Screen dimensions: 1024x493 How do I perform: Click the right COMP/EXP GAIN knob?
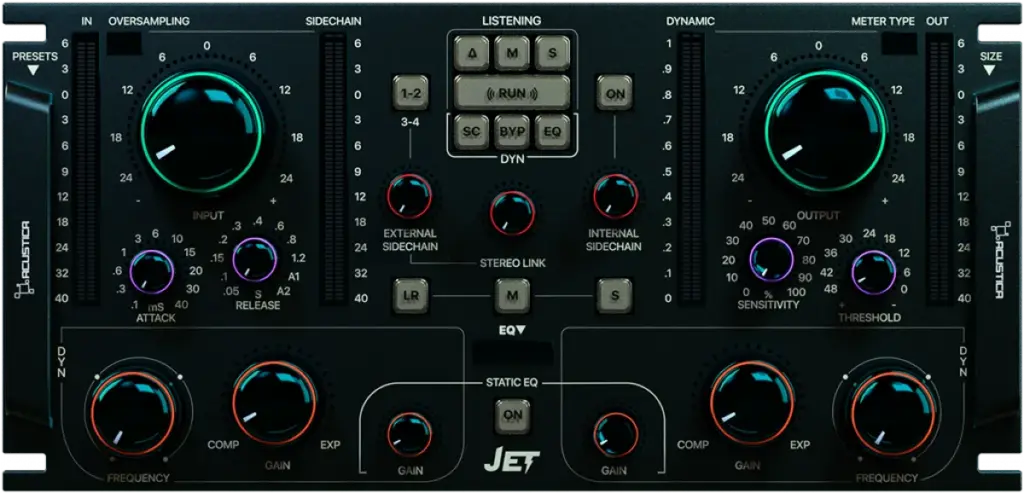pyautogui.click(x=752, y=402)
